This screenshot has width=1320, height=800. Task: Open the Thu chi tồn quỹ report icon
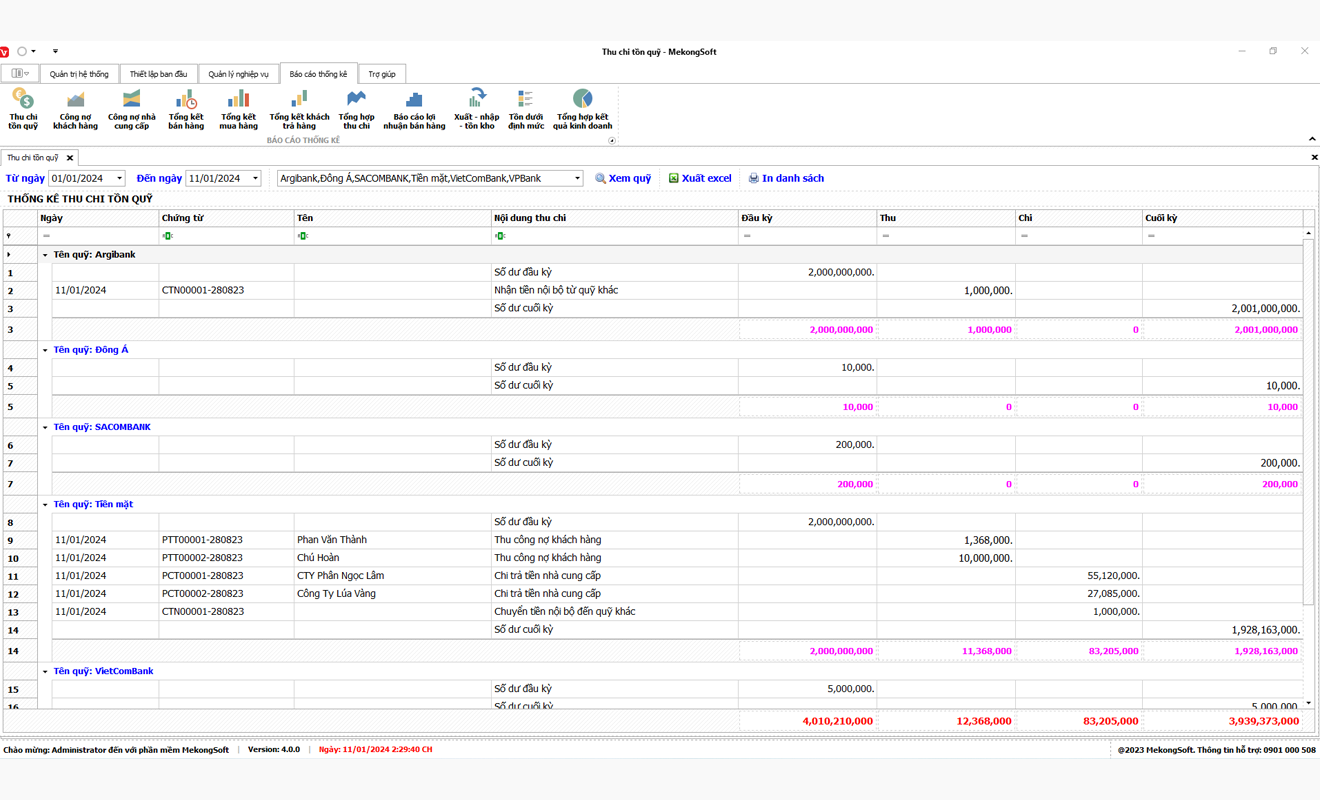(23, 108)
